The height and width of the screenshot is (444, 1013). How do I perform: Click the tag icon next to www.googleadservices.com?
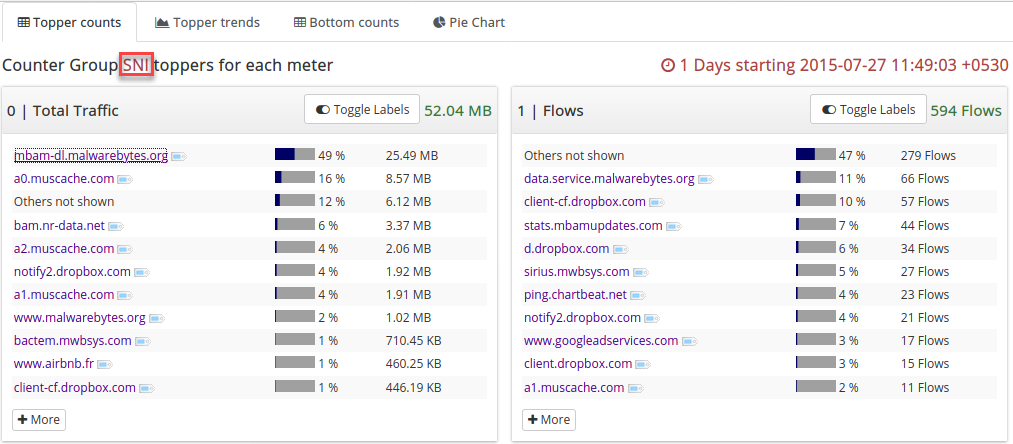[x=690, y=341]
